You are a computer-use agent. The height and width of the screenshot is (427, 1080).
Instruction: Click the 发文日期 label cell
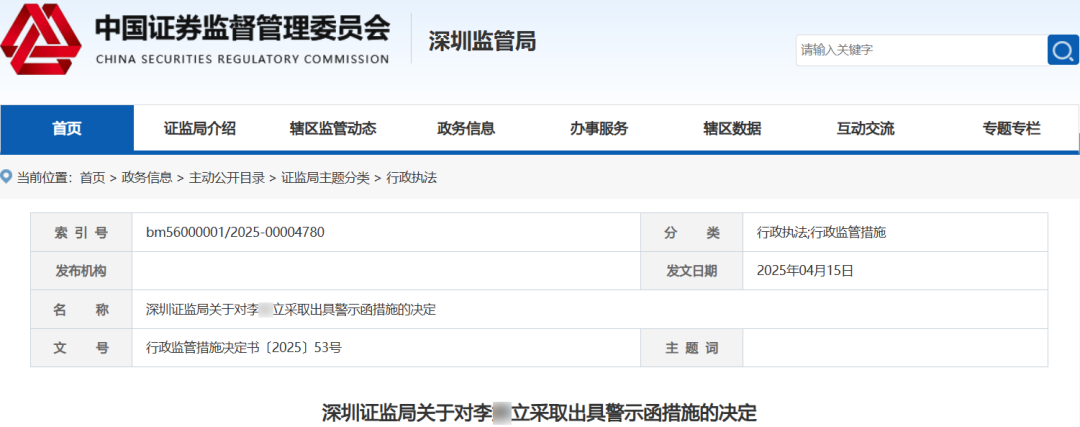coord(692,271)
